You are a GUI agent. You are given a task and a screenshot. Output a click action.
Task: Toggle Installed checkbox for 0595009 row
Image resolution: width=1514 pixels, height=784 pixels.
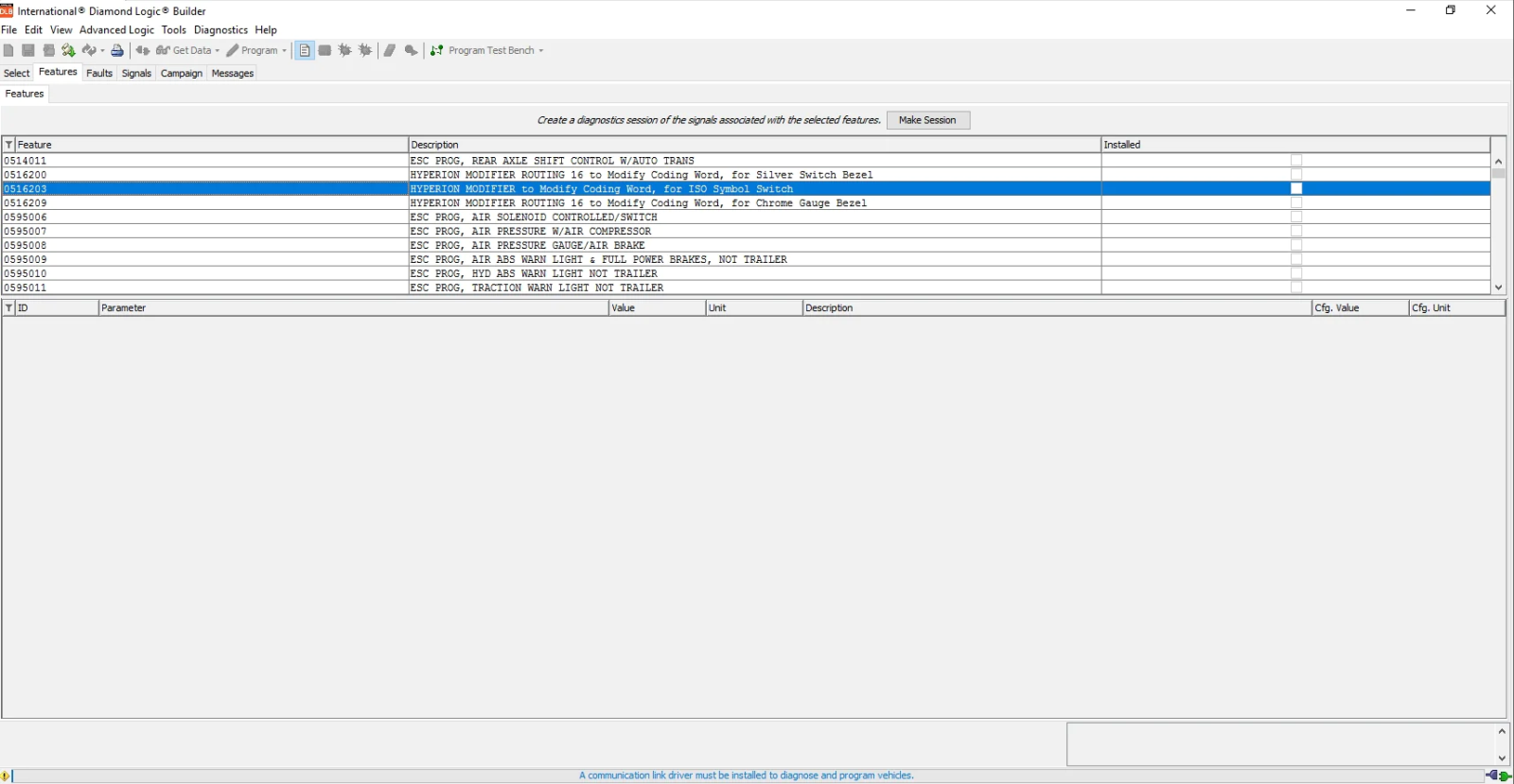[x=1296, y=259]
